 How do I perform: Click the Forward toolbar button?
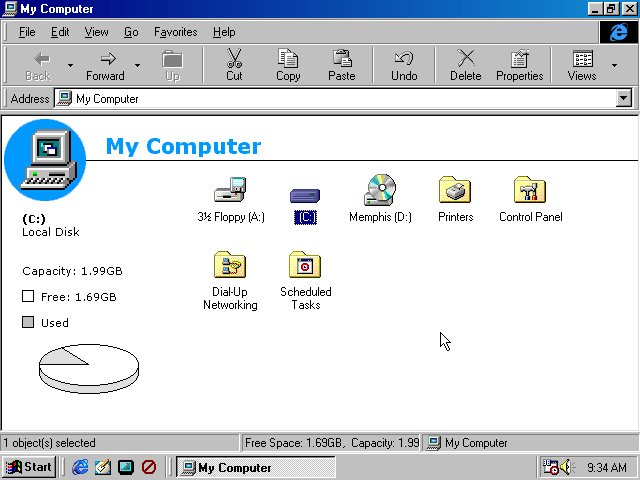pos(105,65)
